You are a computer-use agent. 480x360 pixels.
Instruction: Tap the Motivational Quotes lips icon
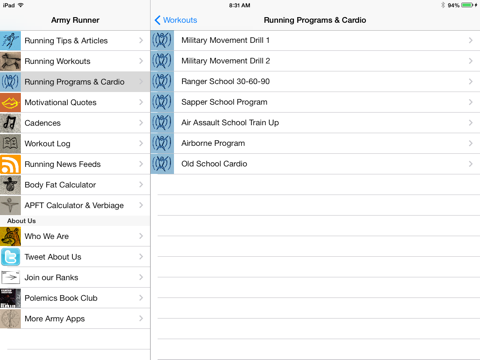pos(10,102)
